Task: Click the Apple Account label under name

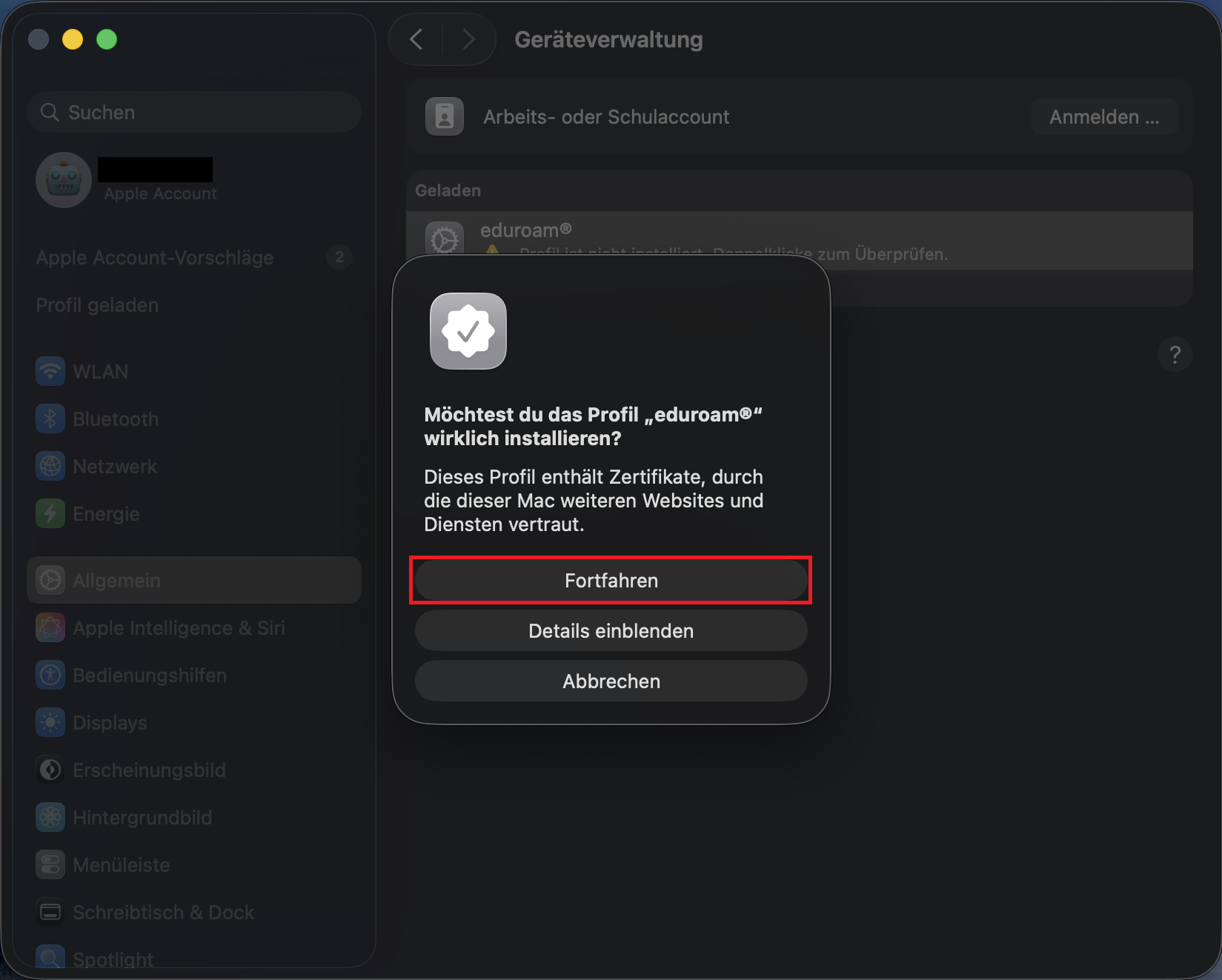Action: (x=160, y=193)
